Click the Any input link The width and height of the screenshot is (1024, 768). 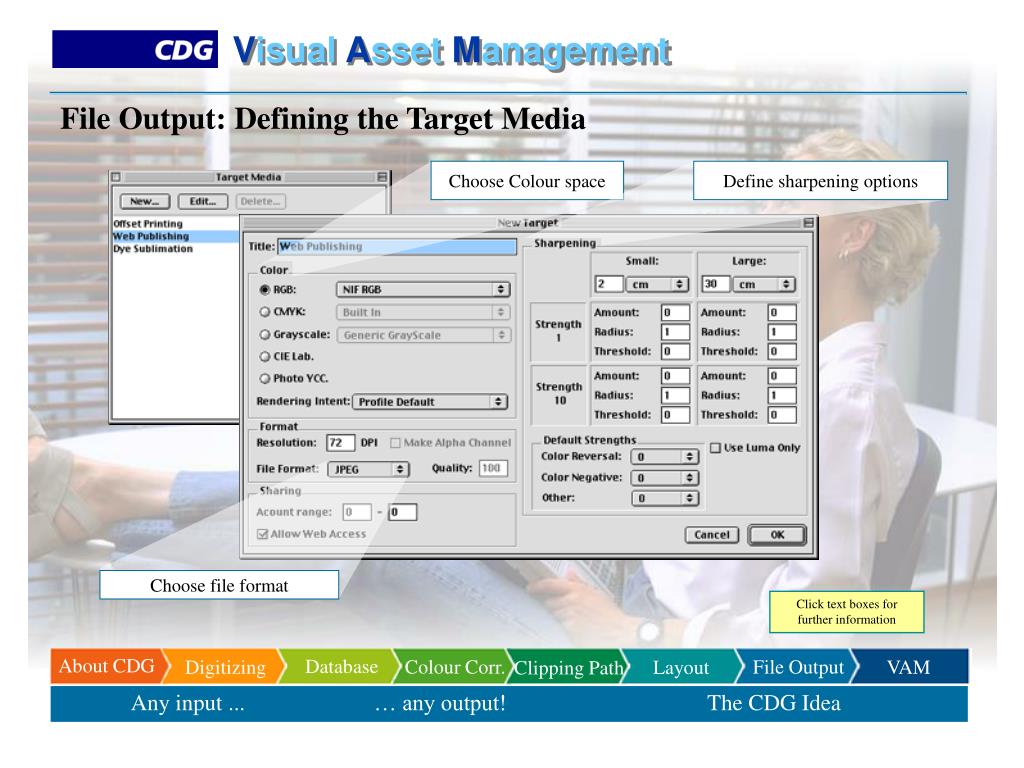(x=188, y=703)
